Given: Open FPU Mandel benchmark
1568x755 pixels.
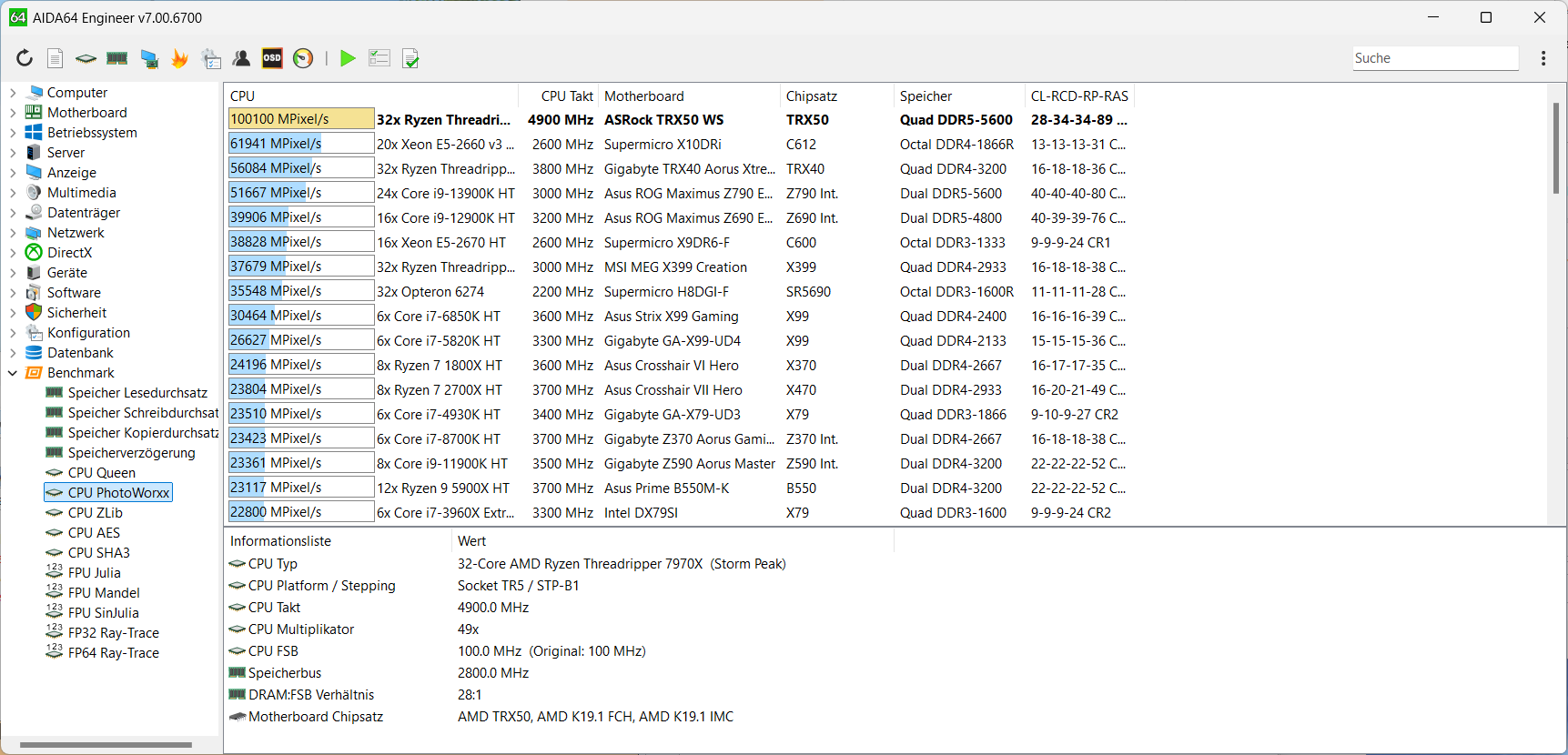Looking at the screenshot, I should click(x=104, y=593).
